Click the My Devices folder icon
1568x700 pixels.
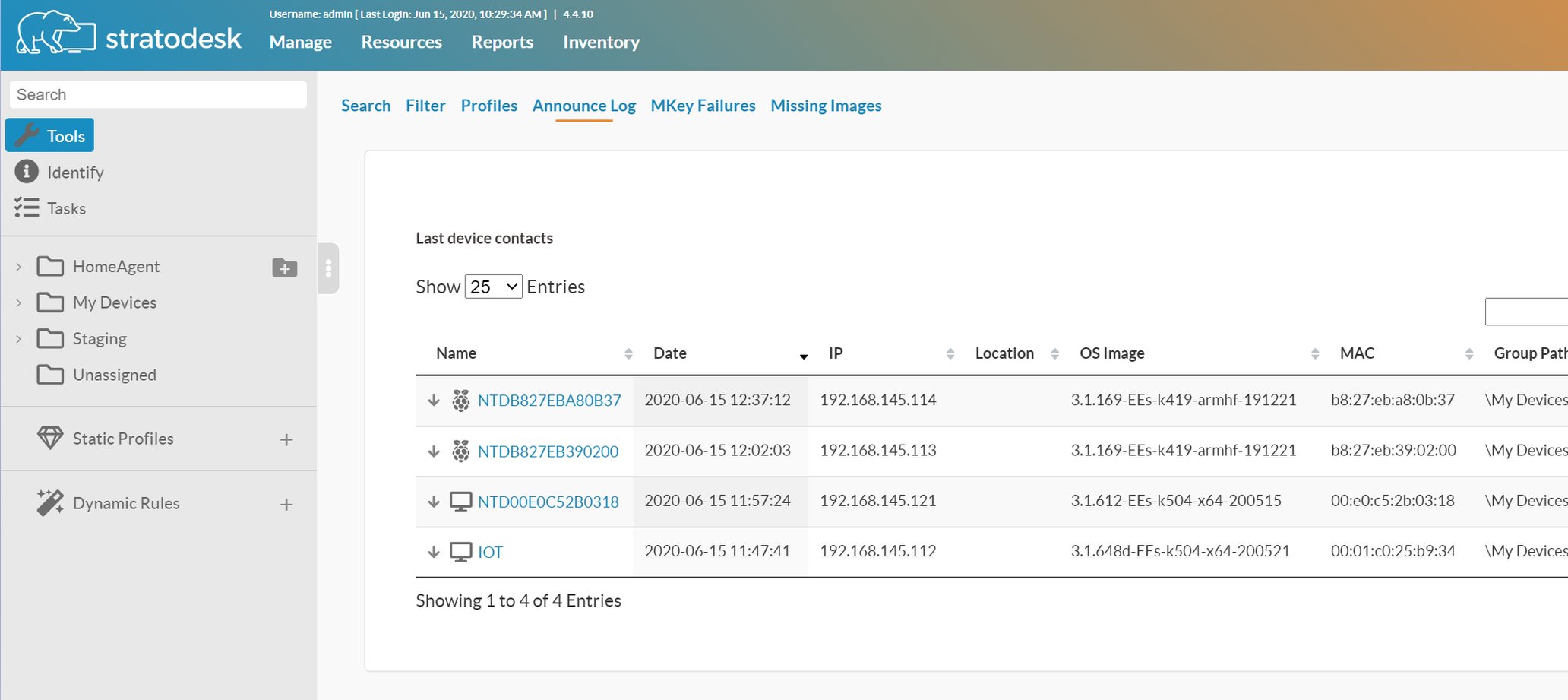pyautogui.click(x=50, y=302)
